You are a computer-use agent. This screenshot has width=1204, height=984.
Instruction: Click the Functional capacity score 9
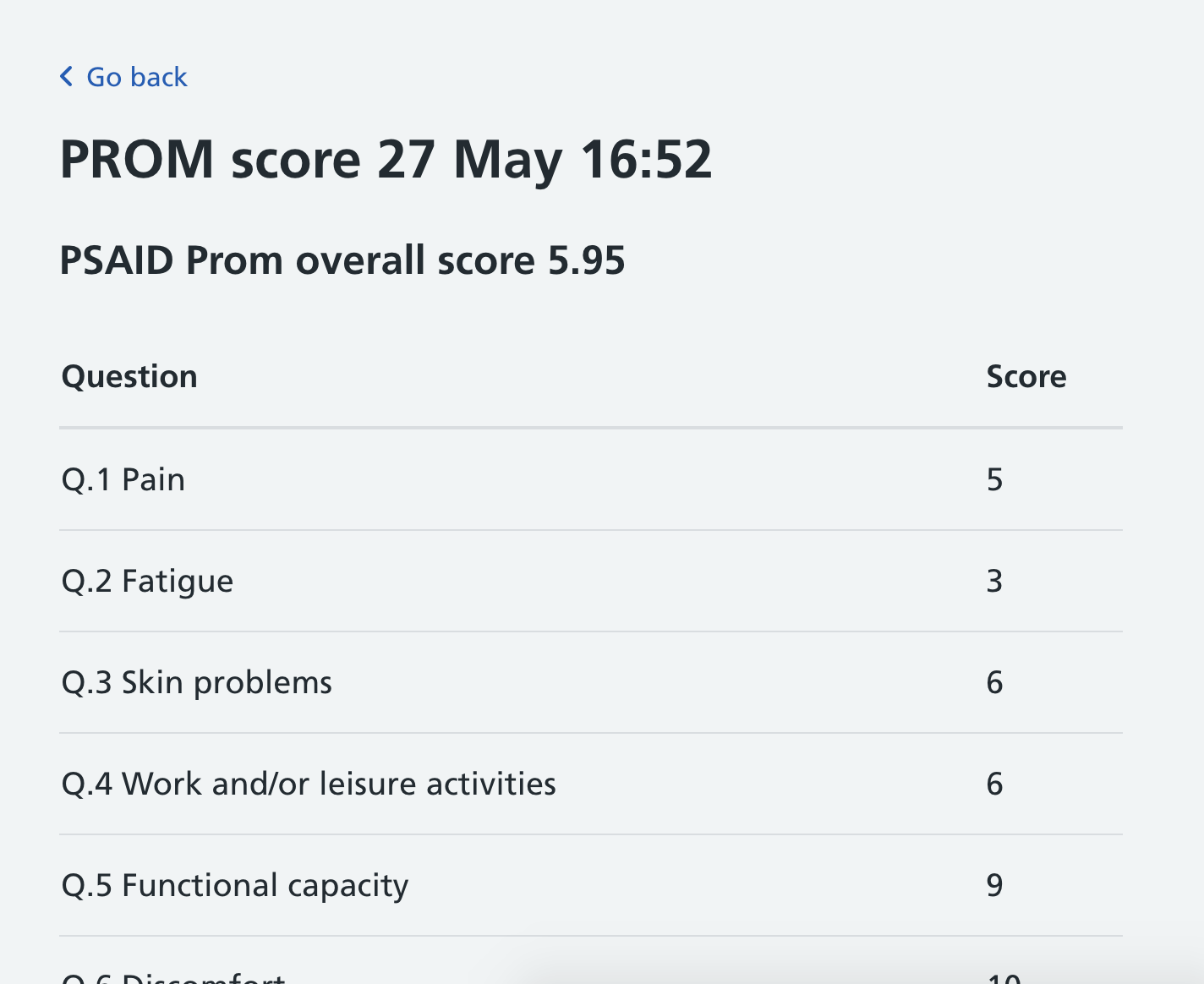[x=994, y=886]
